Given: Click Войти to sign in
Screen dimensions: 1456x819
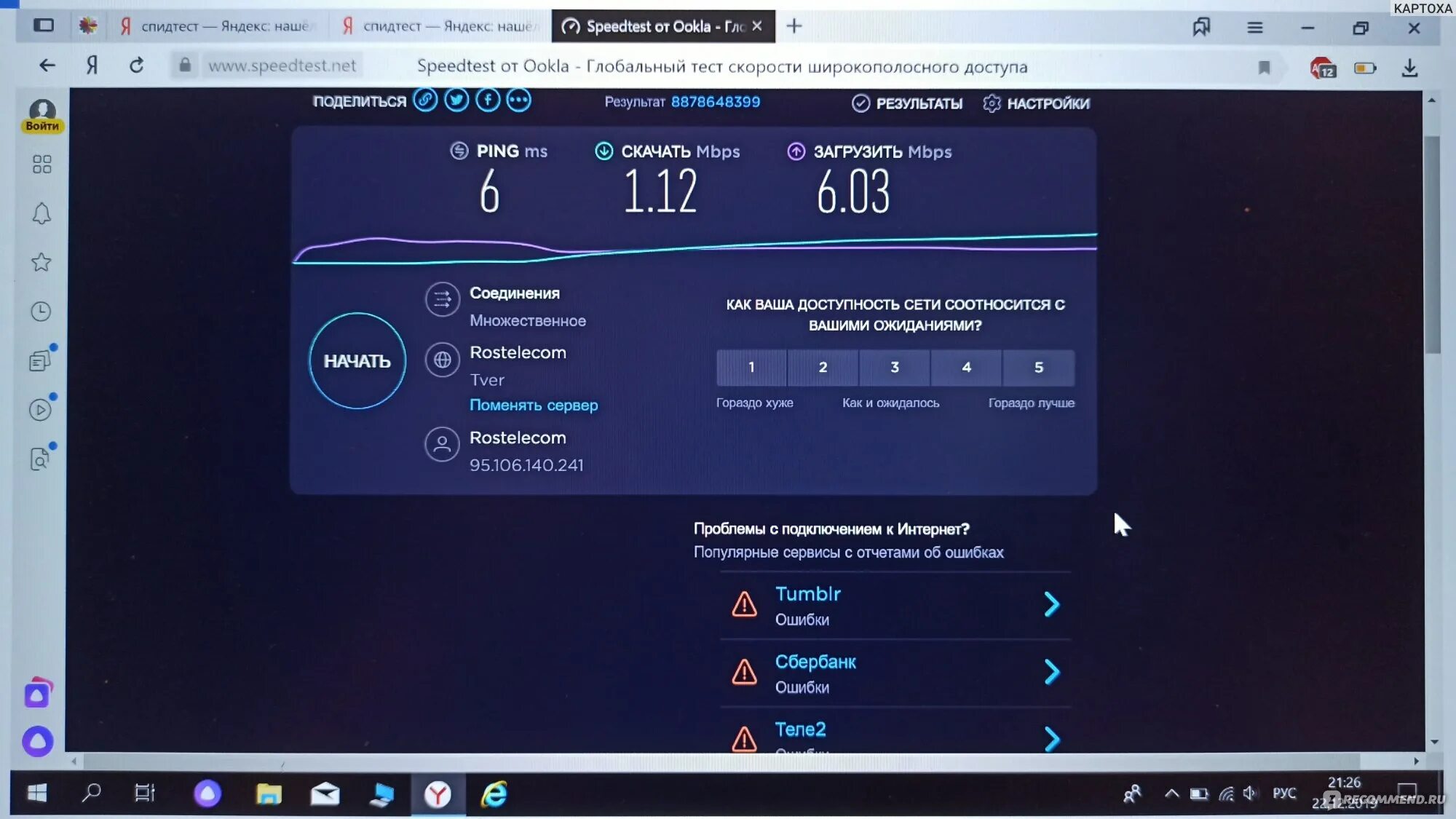Looking at the screenshot, I should 42,126.
